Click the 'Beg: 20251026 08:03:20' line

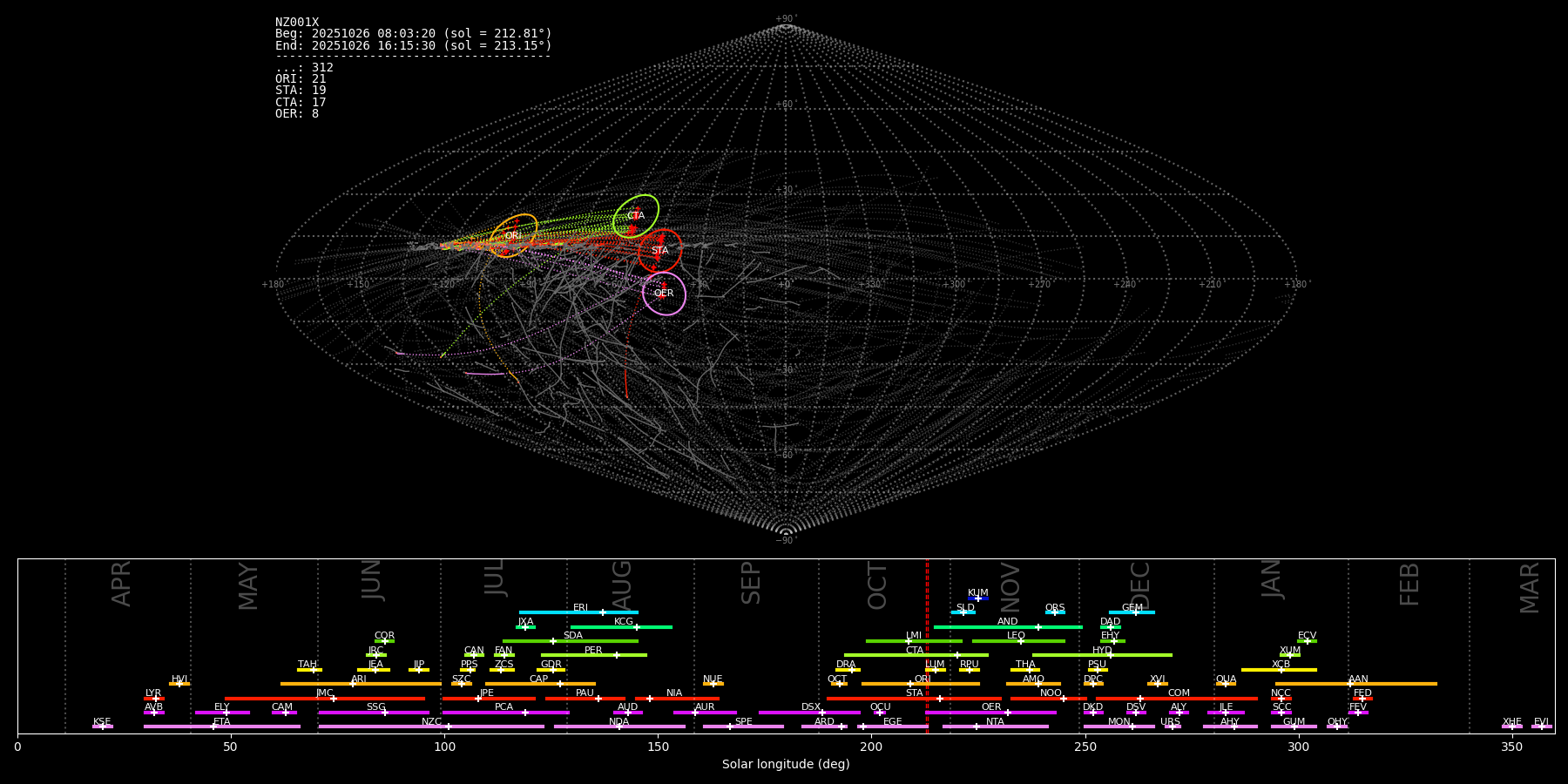click(x=414, y=34)
